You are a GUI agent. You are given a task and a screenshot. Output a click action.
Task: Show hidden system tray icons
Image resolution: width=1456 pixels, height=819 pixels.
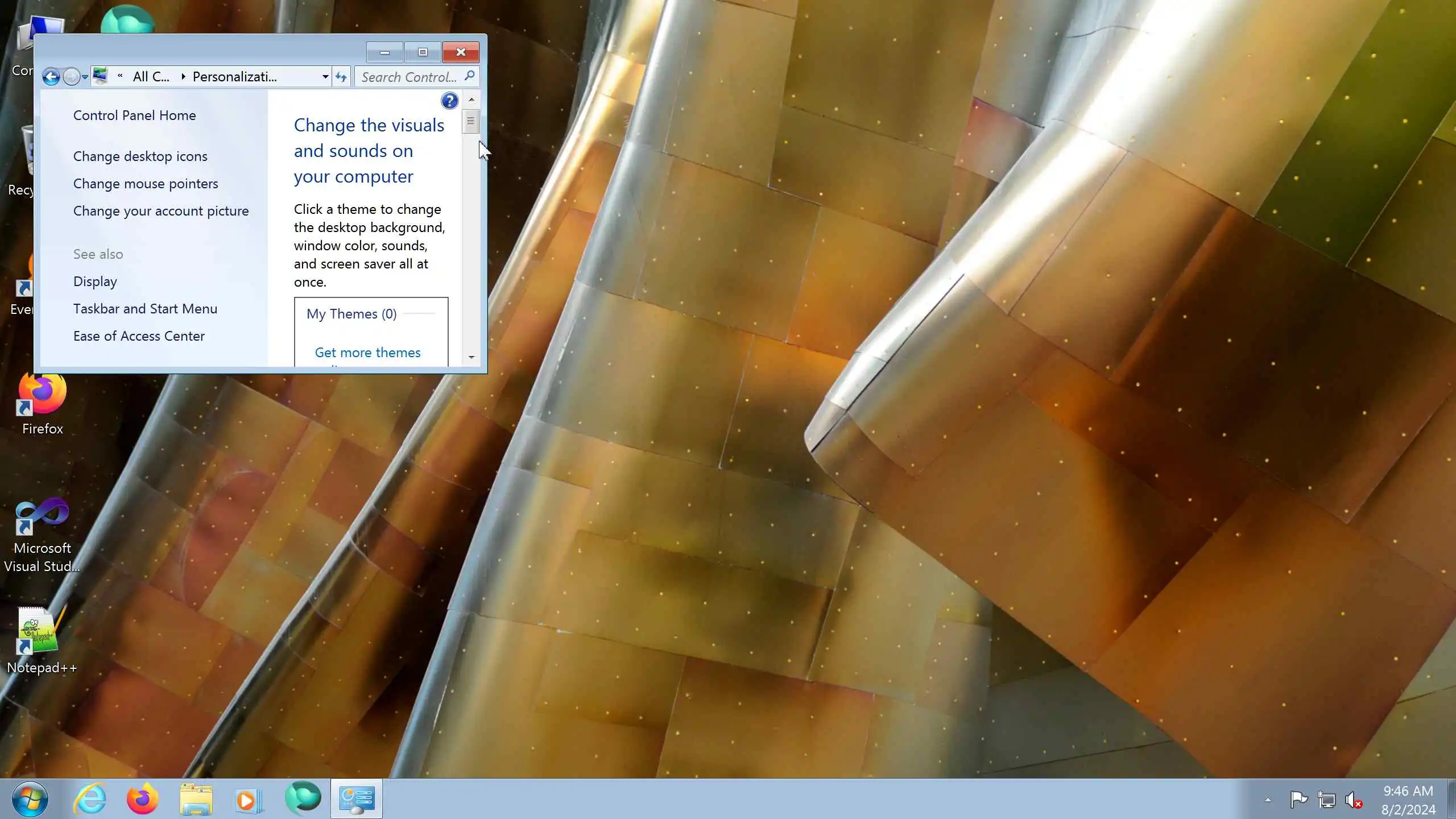pyautogui.click(x=1268, y=800)
